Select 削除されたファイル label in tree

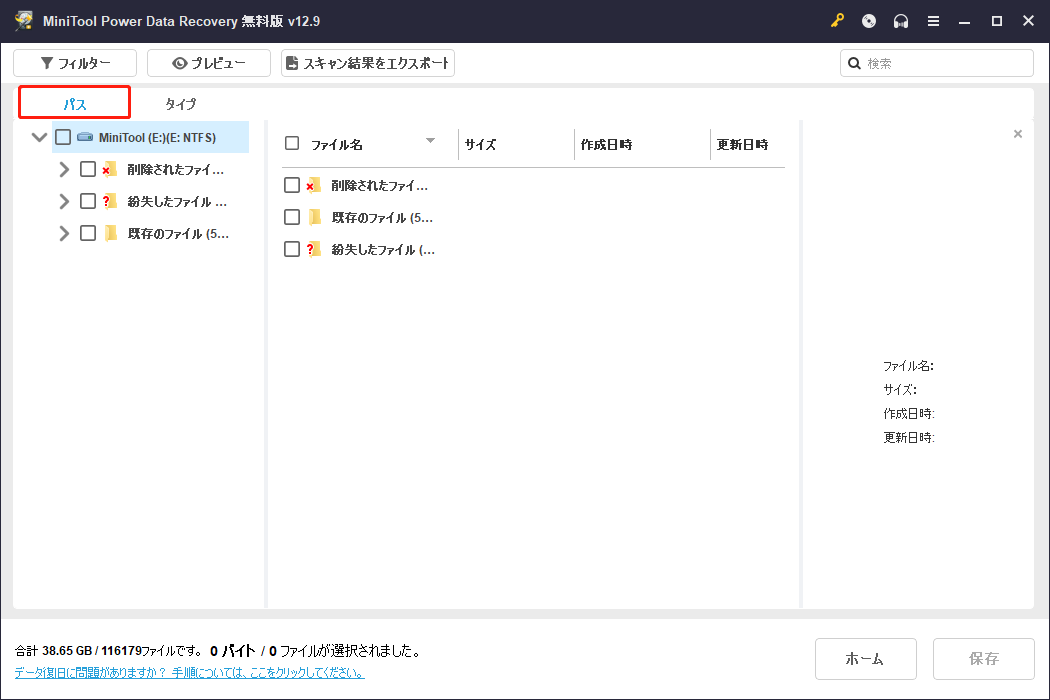tap(176, 169)
